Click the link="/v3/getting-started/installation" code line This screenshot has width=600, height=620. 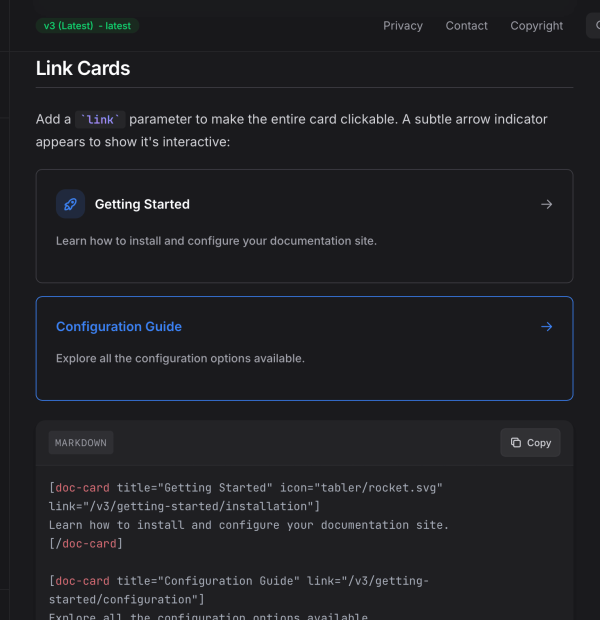point(184,506)
